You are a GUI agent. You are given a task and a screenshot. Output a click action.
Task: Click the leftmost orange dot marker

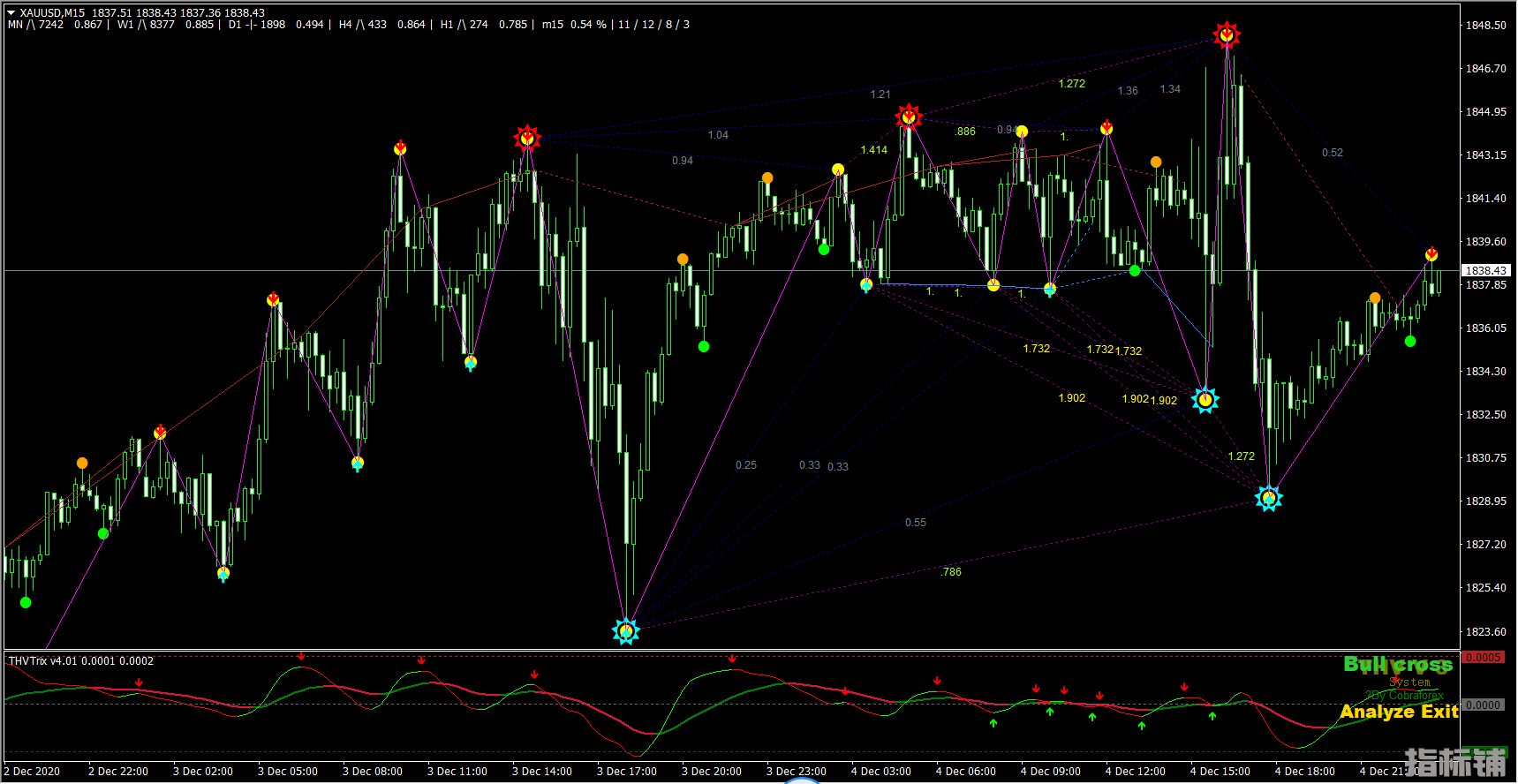82,463
